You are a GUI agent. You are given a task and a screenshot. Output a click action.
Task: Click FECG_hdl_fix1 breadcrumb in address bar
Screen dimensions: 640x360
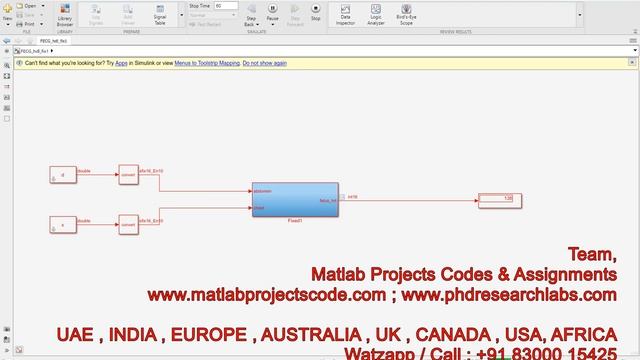coord(34,51)
